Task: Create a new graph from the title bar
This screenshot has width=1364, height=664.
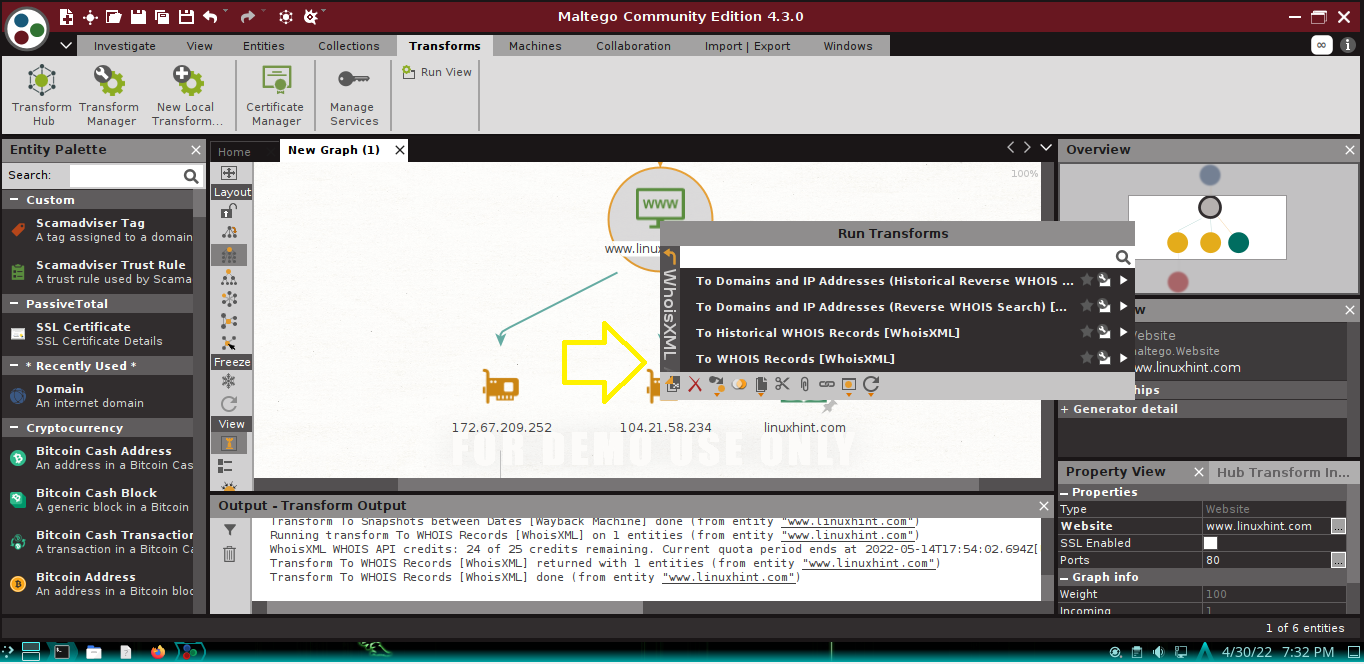Action: [x=67, y=16]
